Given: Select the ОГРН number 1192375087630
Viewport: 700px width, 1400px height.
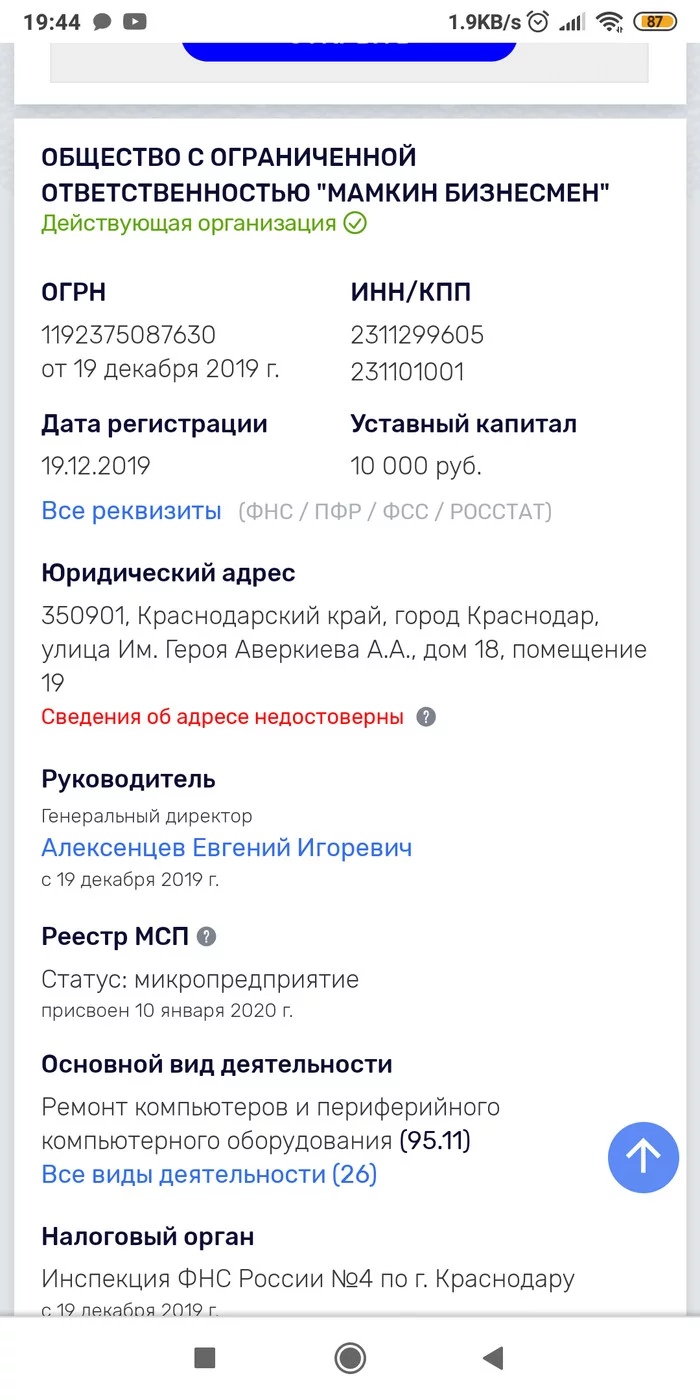Looking at the screenshot, I should click(x=128, y=335).
